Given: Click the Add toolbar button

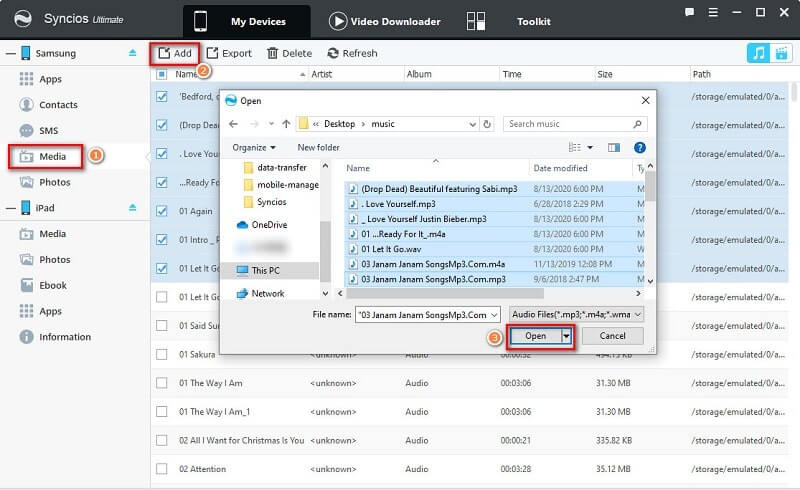Looking at the screenshot, I should tap(175, 53).
